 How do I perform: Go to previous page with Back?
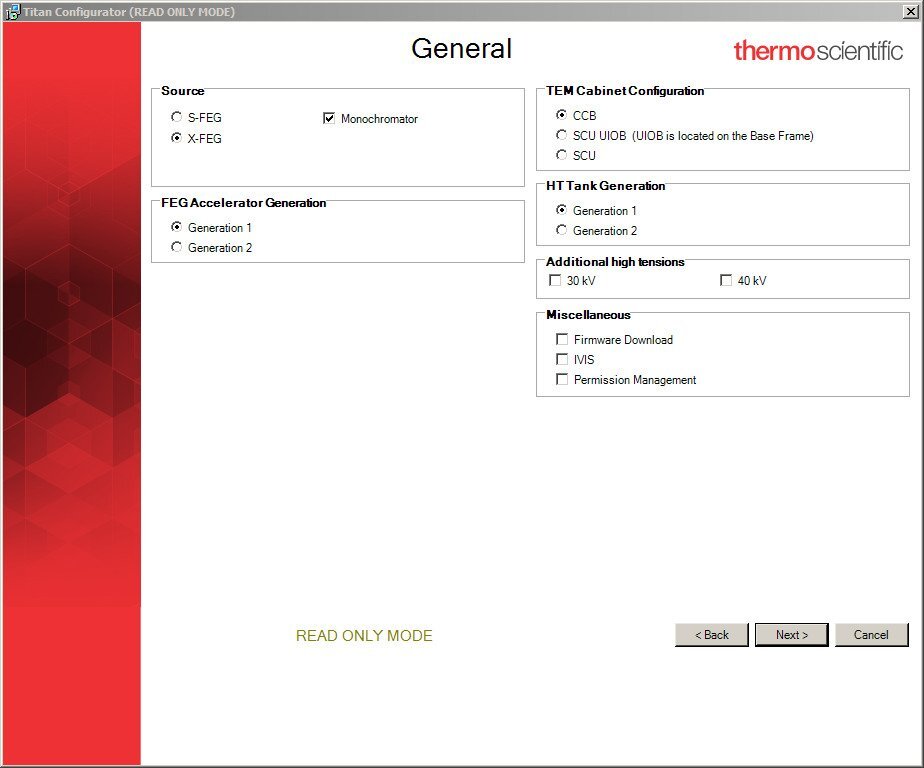[x=712, y=635]
